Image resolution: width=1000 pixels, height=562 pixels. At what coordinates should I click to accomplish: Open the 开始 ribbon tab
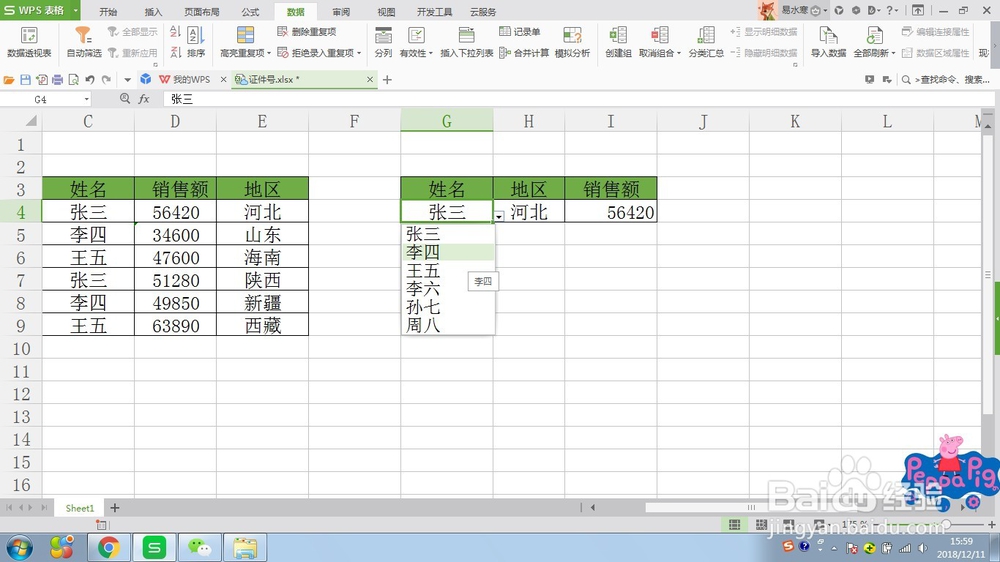pos(108,11)
